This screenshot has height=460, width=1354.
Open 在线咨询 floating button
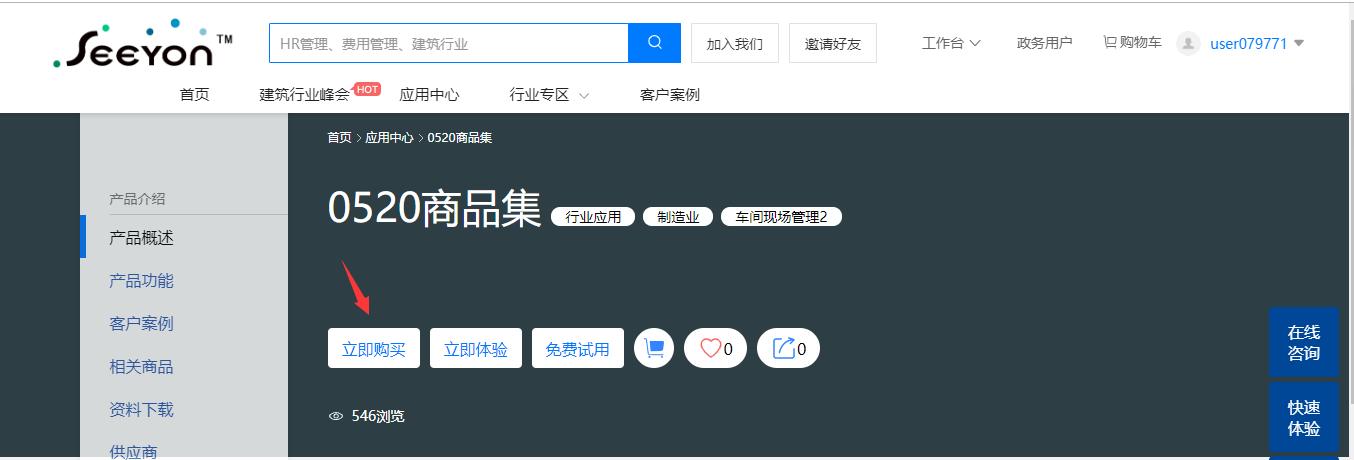(1304, 343)
